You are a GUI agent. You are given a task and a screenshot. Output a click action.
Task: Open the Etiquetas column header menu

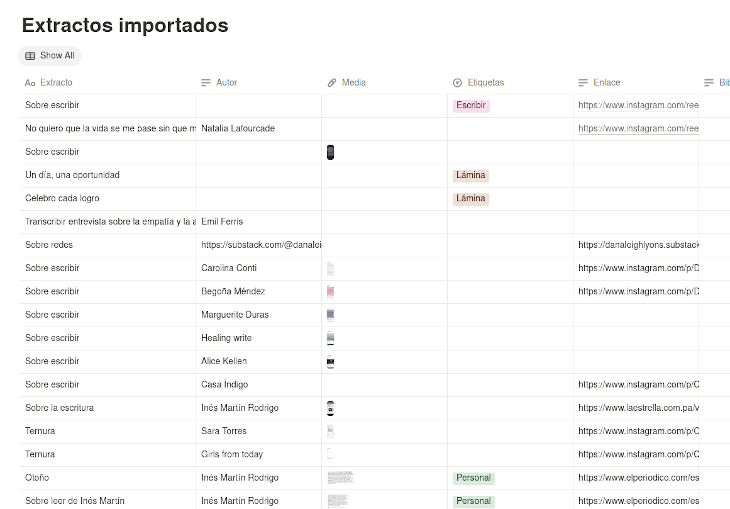click(x=486, y=83)
